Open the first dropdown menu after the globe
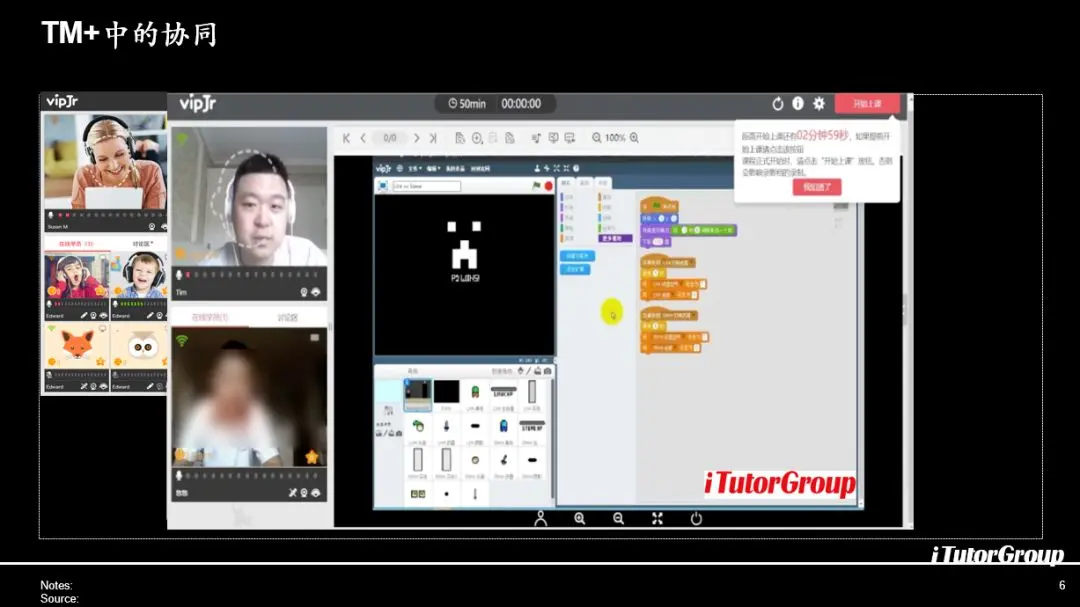1080x607 pixels. (415, 168)
